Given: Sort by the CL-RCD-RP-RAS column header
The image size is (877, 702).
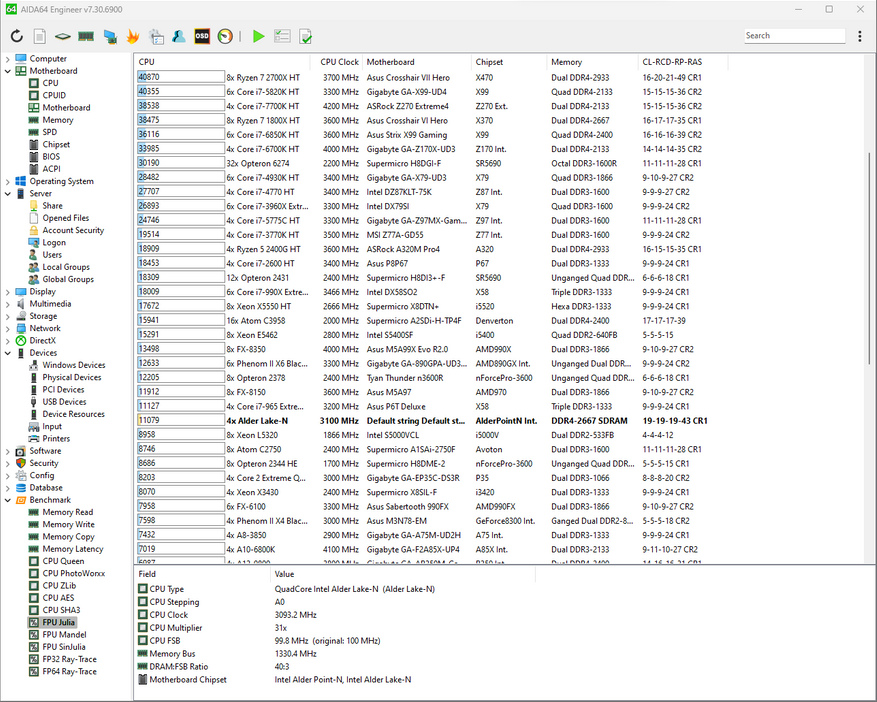Looking at the screenshot, I should pyautogui.click(x=683, y=62).
